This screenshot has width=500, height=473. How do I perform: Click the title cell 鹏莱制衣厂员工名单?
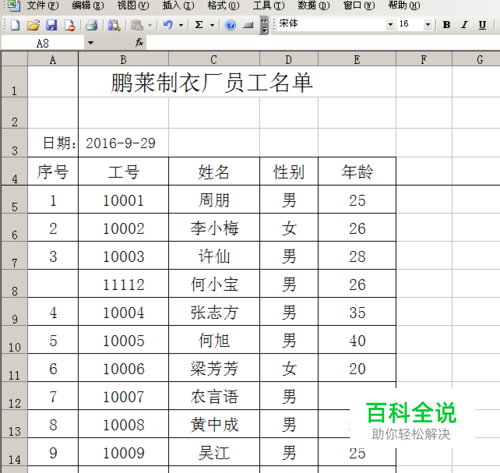click(x=212, y=82)
